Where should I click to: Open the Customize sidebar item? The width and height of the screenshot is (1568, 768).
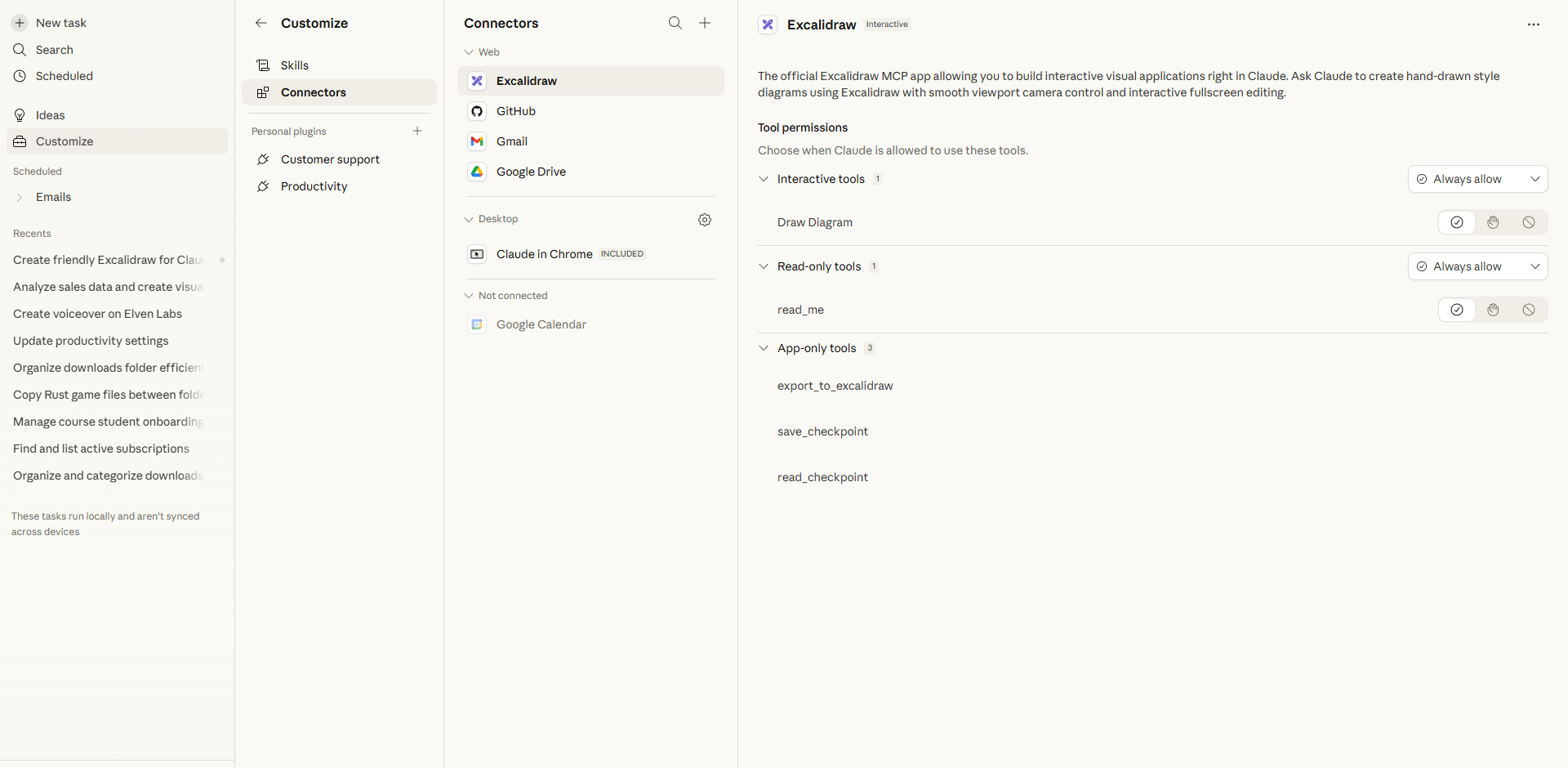[x=118, y=141]
